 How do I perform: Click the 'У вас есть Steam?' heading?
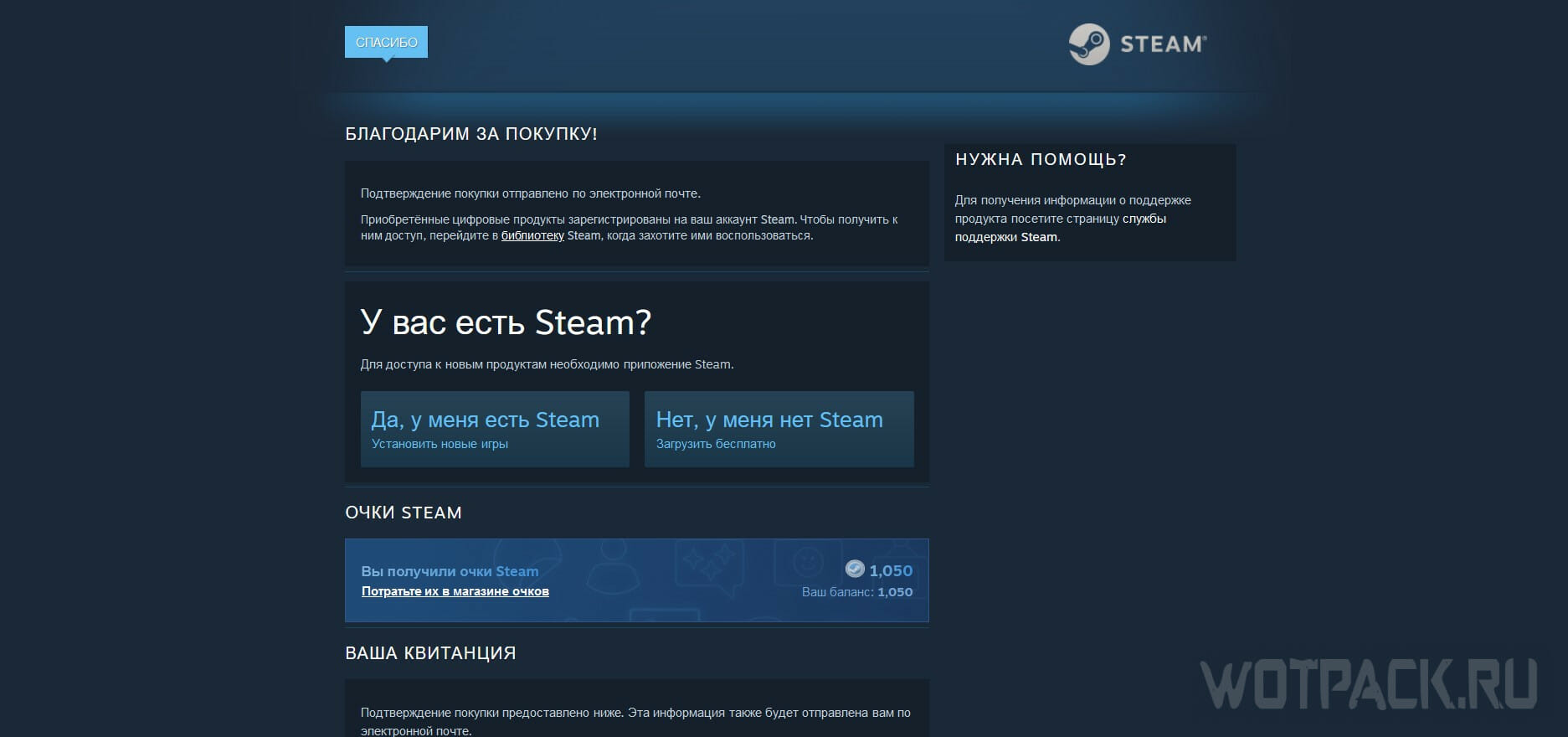506,322
